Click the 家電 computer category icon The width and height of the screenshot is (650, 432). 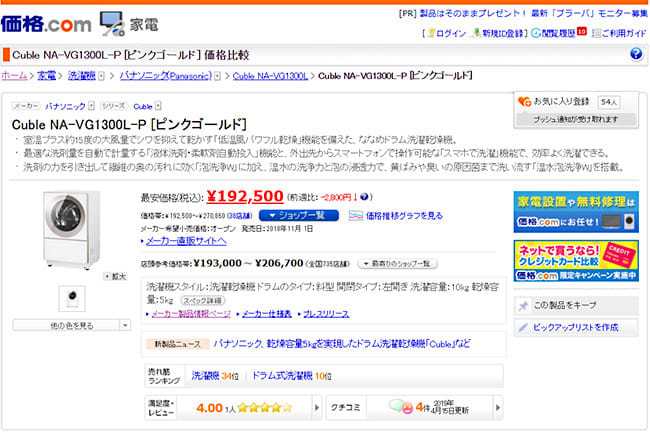point(112,24)
